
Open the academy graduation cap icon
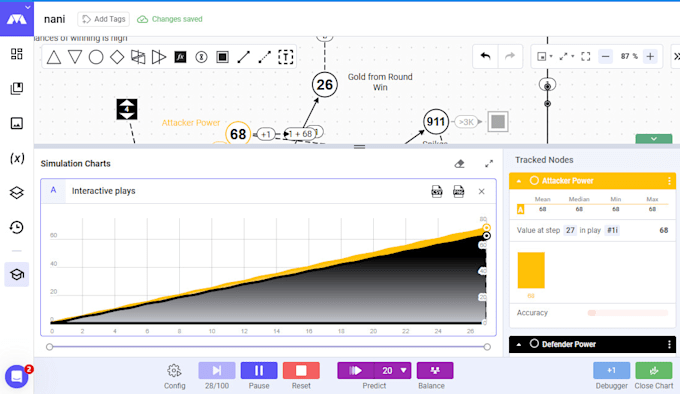16,274
